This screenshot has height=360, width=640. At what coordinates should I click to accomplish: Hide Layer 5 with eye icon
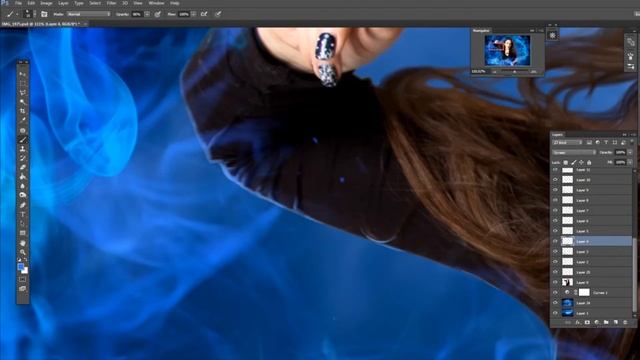click(555, 231)
